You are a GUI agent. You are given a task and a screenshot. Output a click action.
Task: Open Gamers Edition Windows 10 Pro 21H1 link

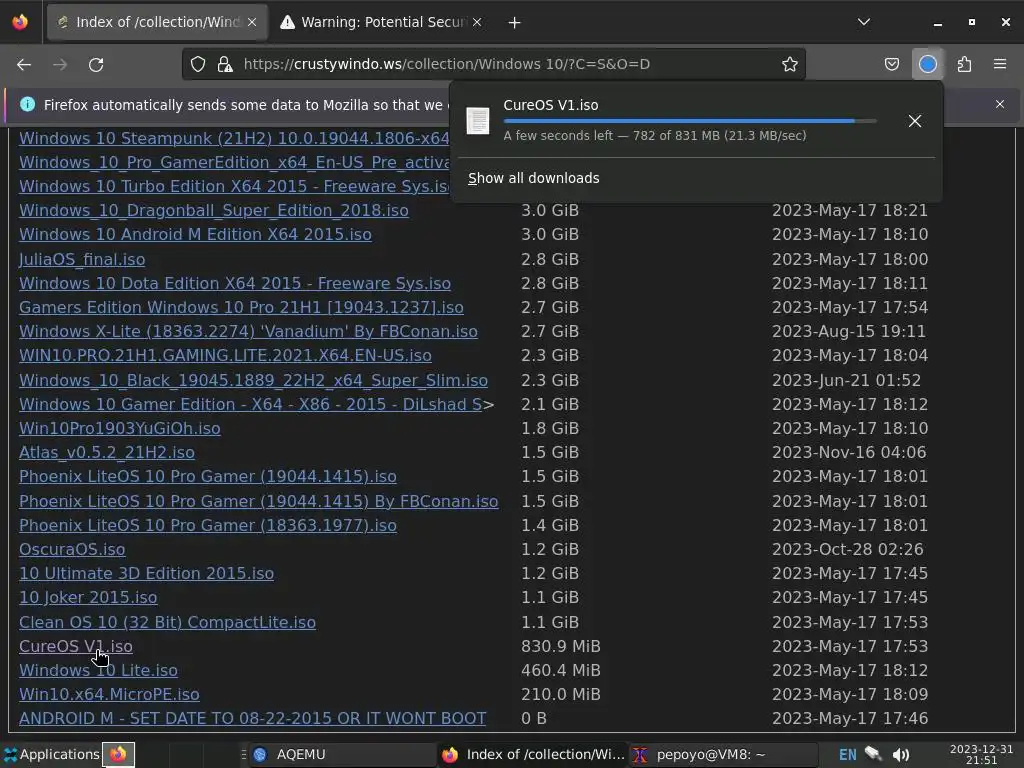click(241, 308)
